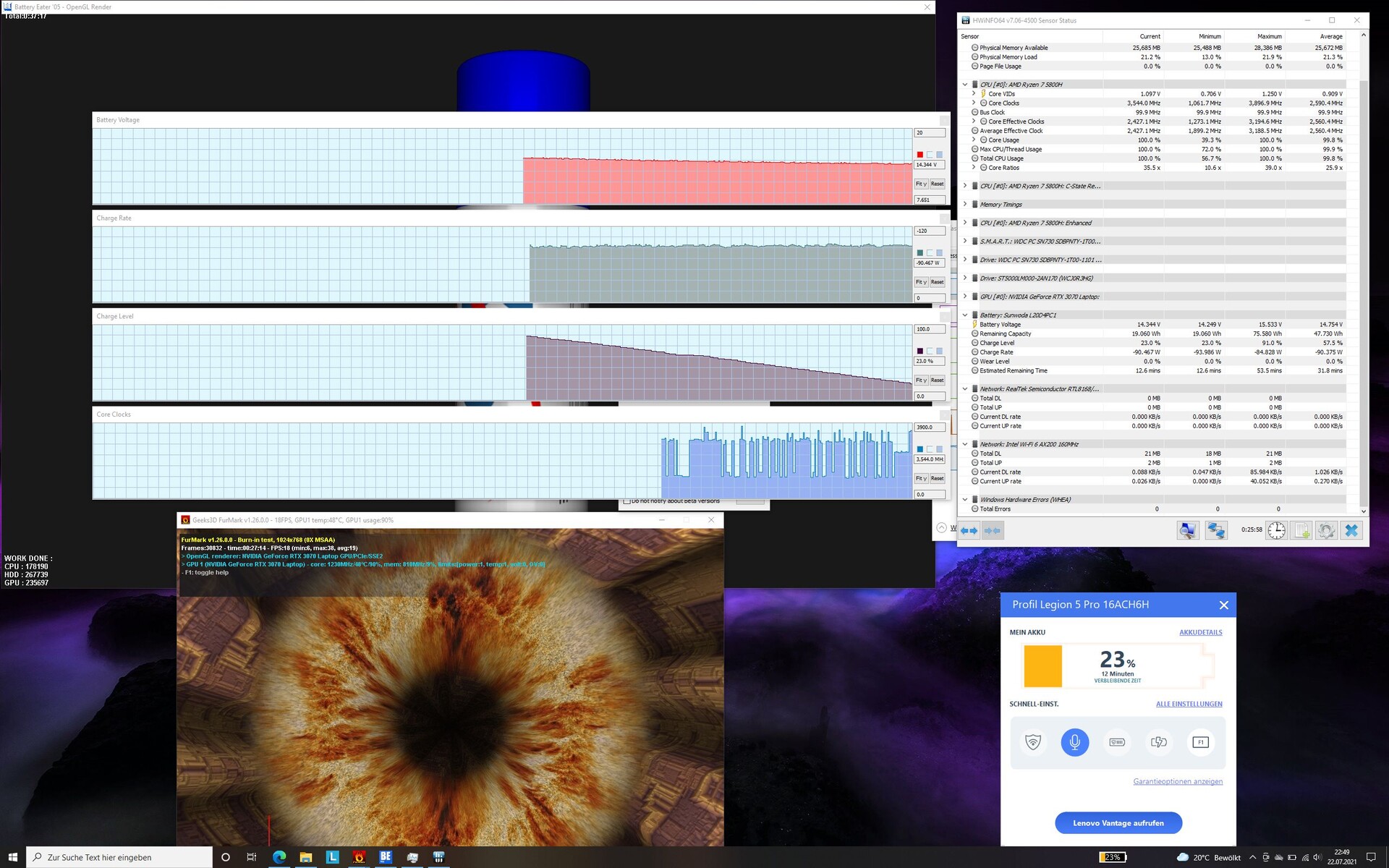This screenshot has height=868, width=1389.
Task: Expand the Memory Timings sensor group
Action: click(x=964, y=205)
